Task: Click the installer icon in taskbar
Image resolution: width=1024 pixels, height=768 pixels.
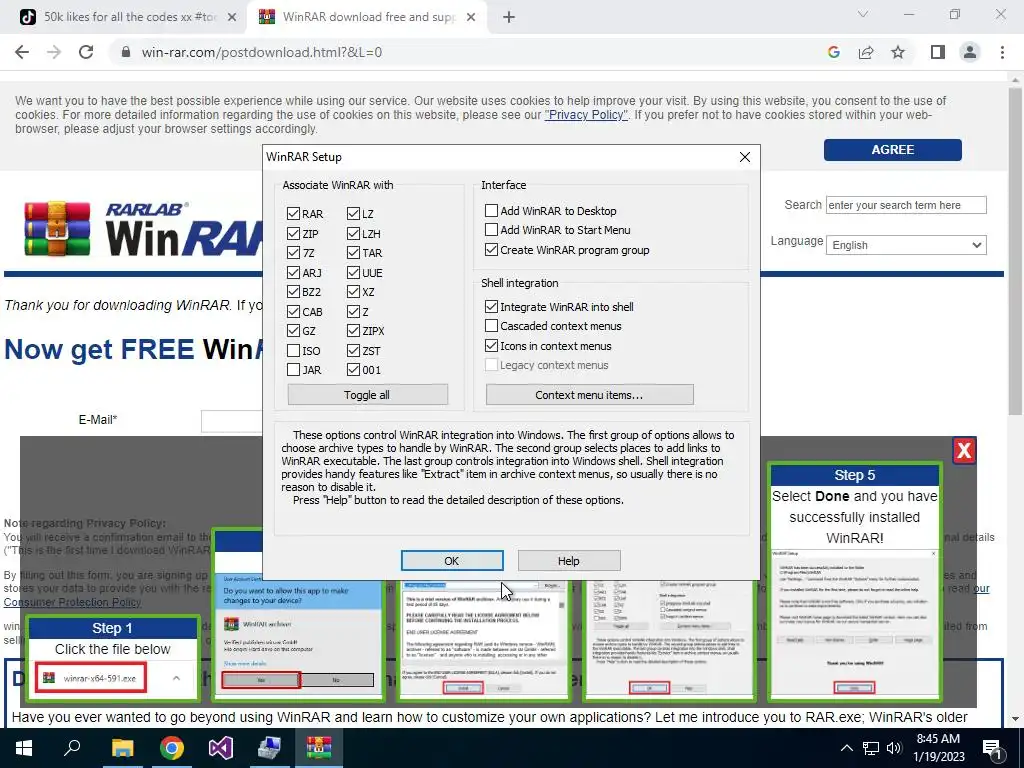Action: coord(269,748)
